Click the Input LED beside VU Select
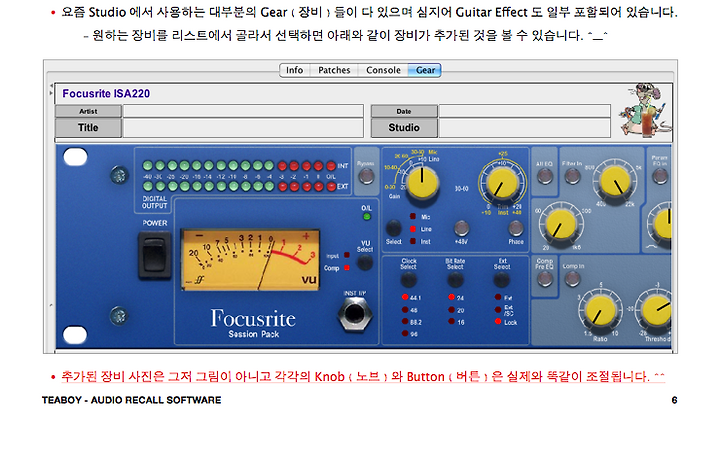This screenshot has width=720, height=455. coord(347,255)
